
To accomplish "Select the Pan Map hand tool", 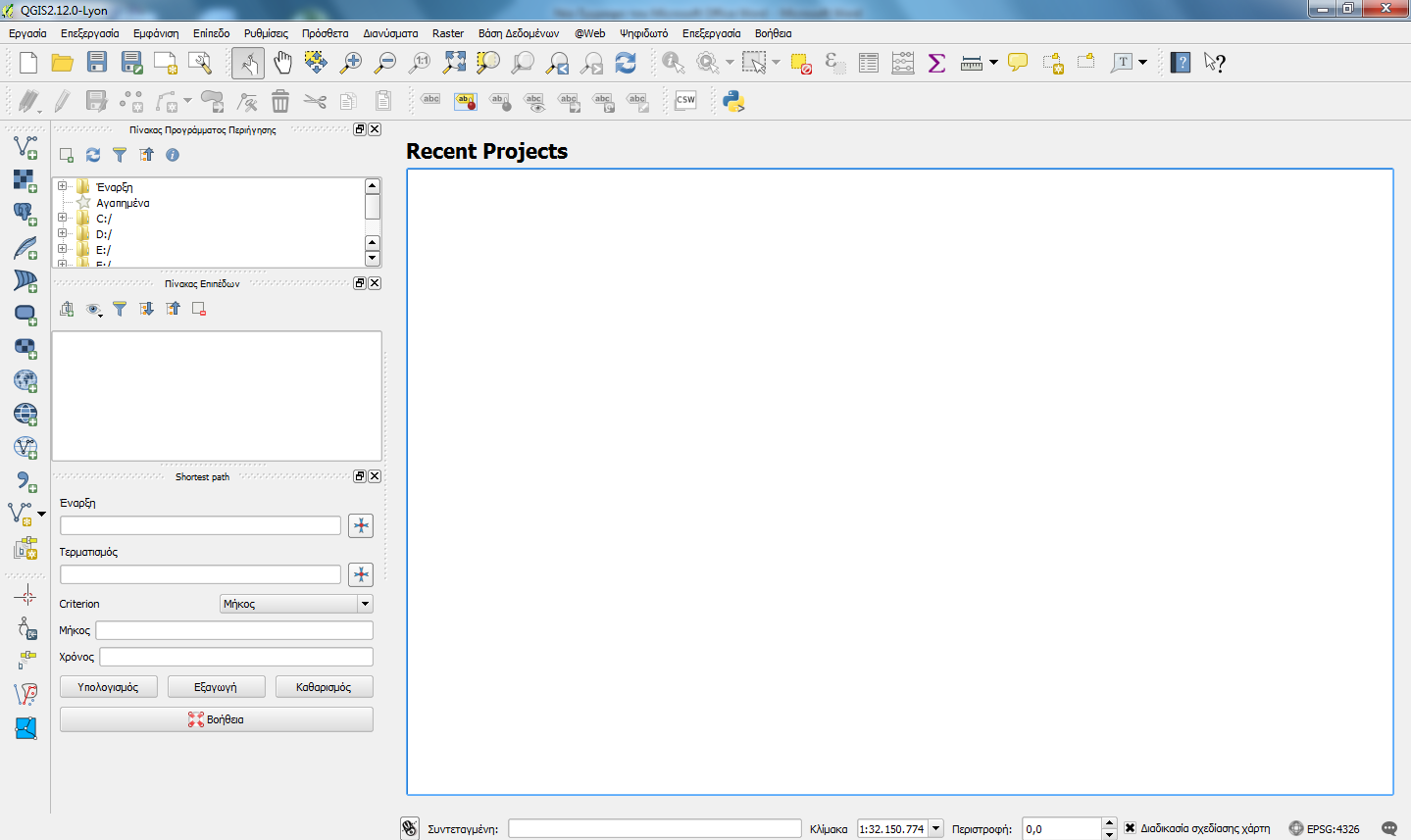I will click(282, 63).
